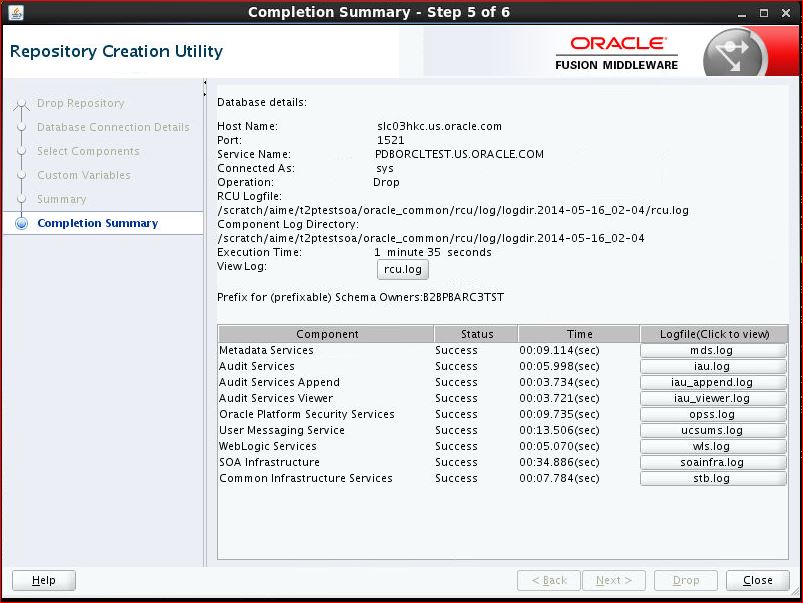View the iau_viewer.log logfile
This screenshot has height=603, width=803.
click(713, 398)
